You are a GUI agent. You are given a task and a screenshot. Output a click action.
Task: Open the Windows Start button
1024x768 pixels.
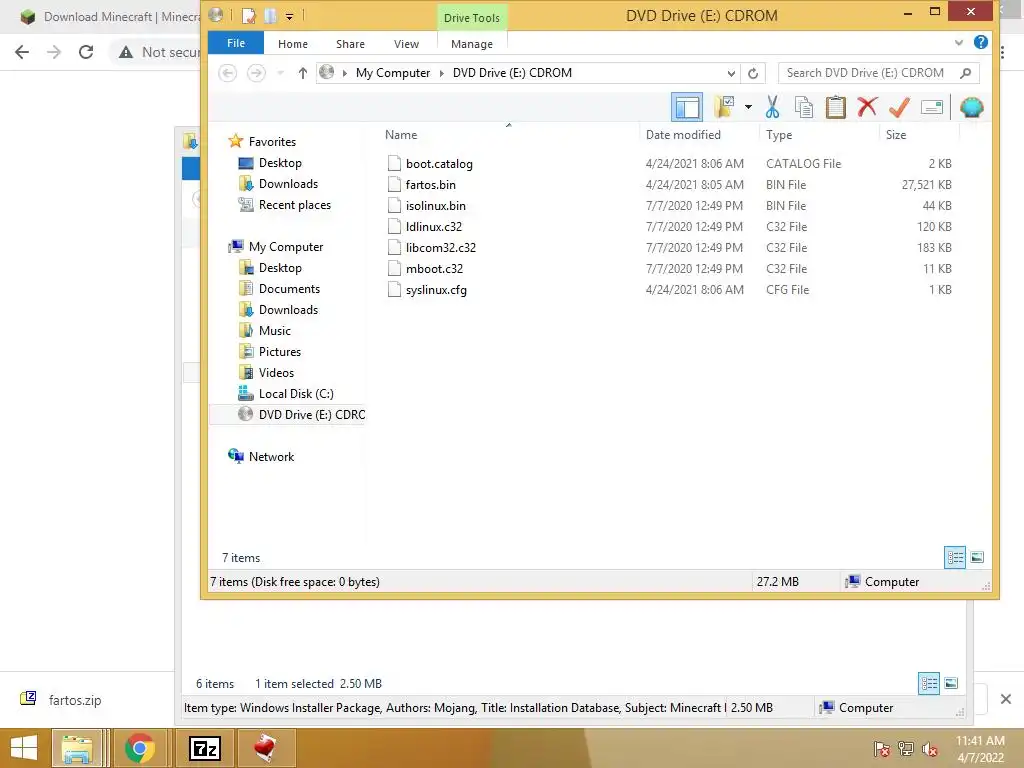[24, 748]
